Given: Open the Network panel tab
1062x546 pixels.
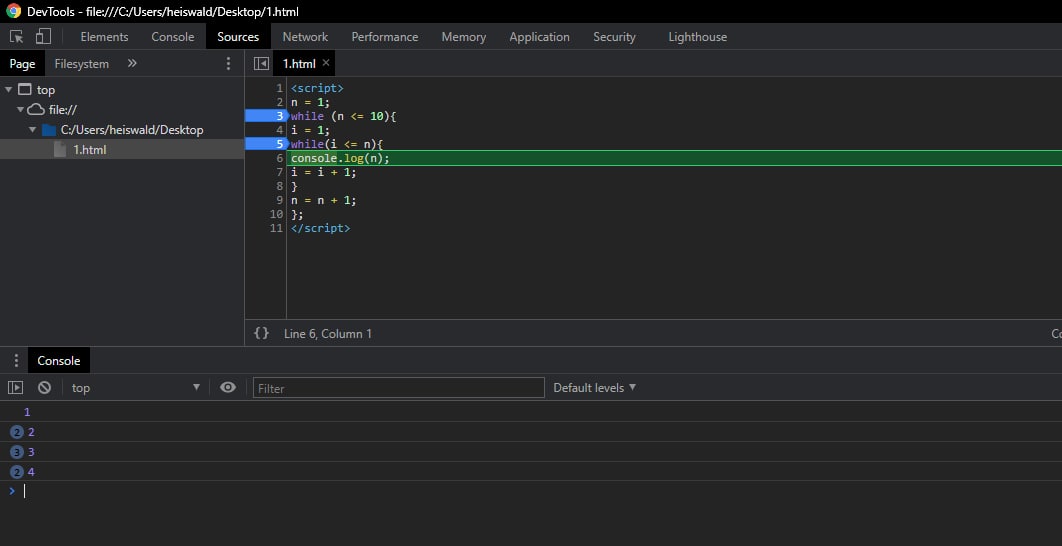Looking at the screenshot, I should [305, 37].
